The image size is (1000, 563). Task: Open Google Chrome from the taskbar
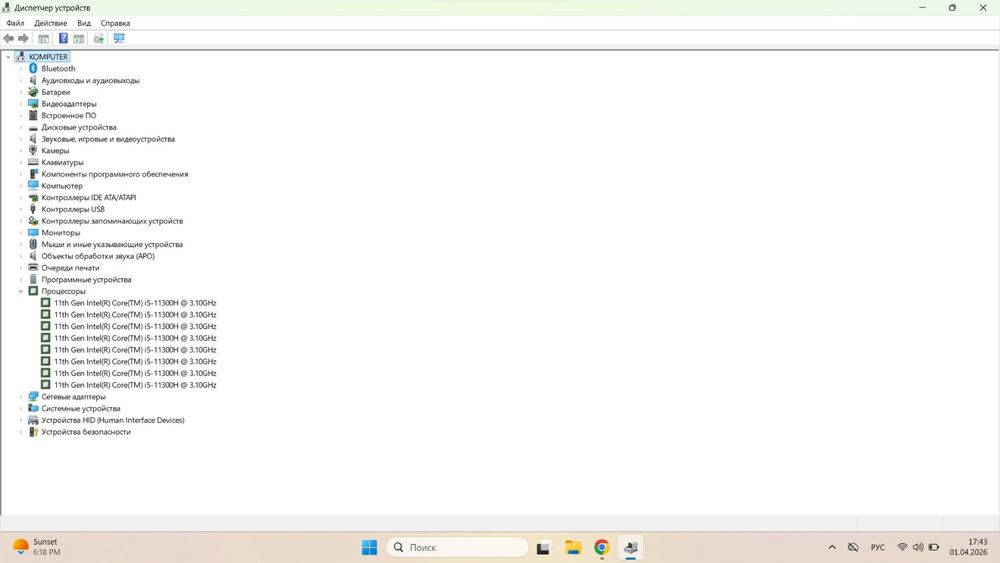[601, 547]
